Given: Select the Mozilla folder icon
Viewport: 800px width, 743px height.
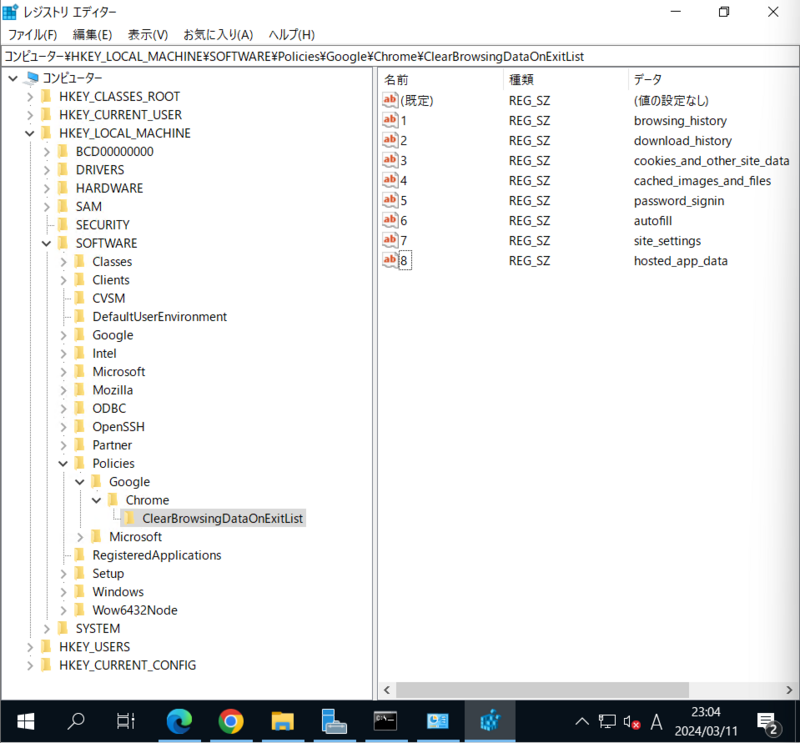Looking at the screenshot, I should [x=80, y=390].
